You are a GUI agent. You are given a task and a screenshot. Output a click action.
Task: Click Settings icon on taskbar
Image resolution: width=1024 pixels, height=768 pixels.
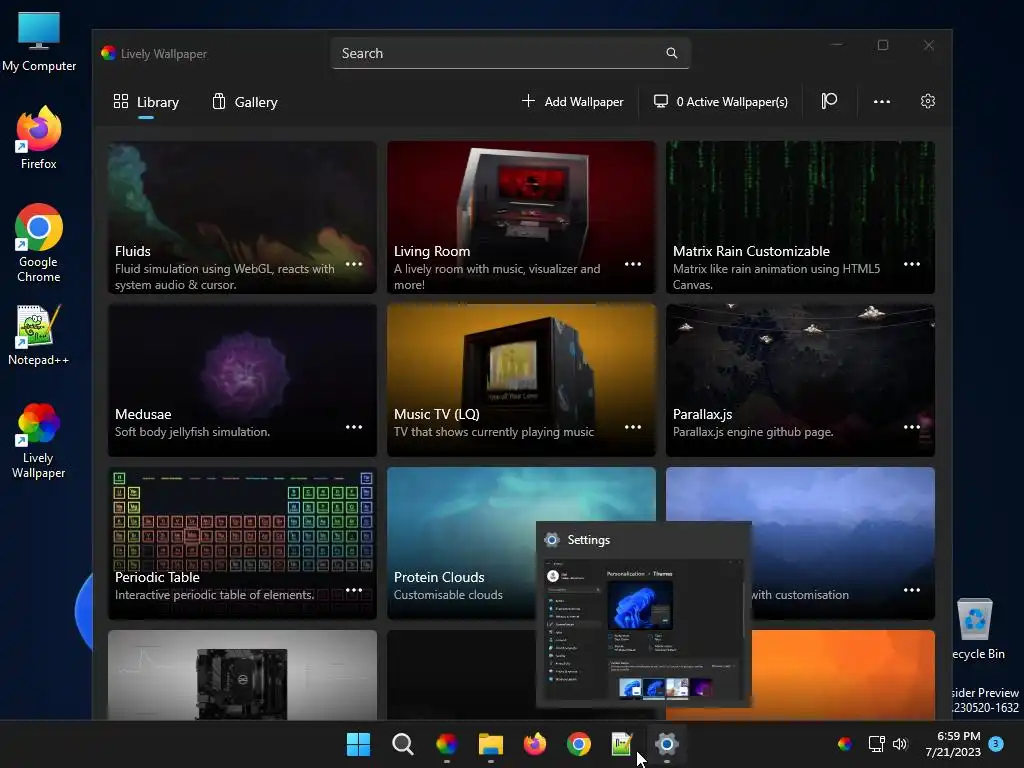(x=667, y=744)
